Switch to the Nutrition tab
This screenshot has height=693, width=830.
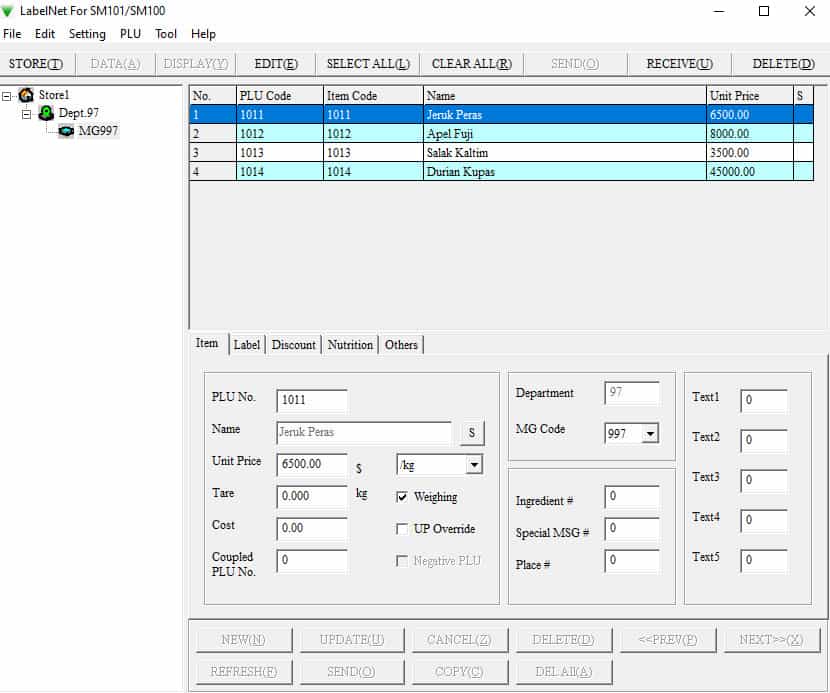pos(350,345)
